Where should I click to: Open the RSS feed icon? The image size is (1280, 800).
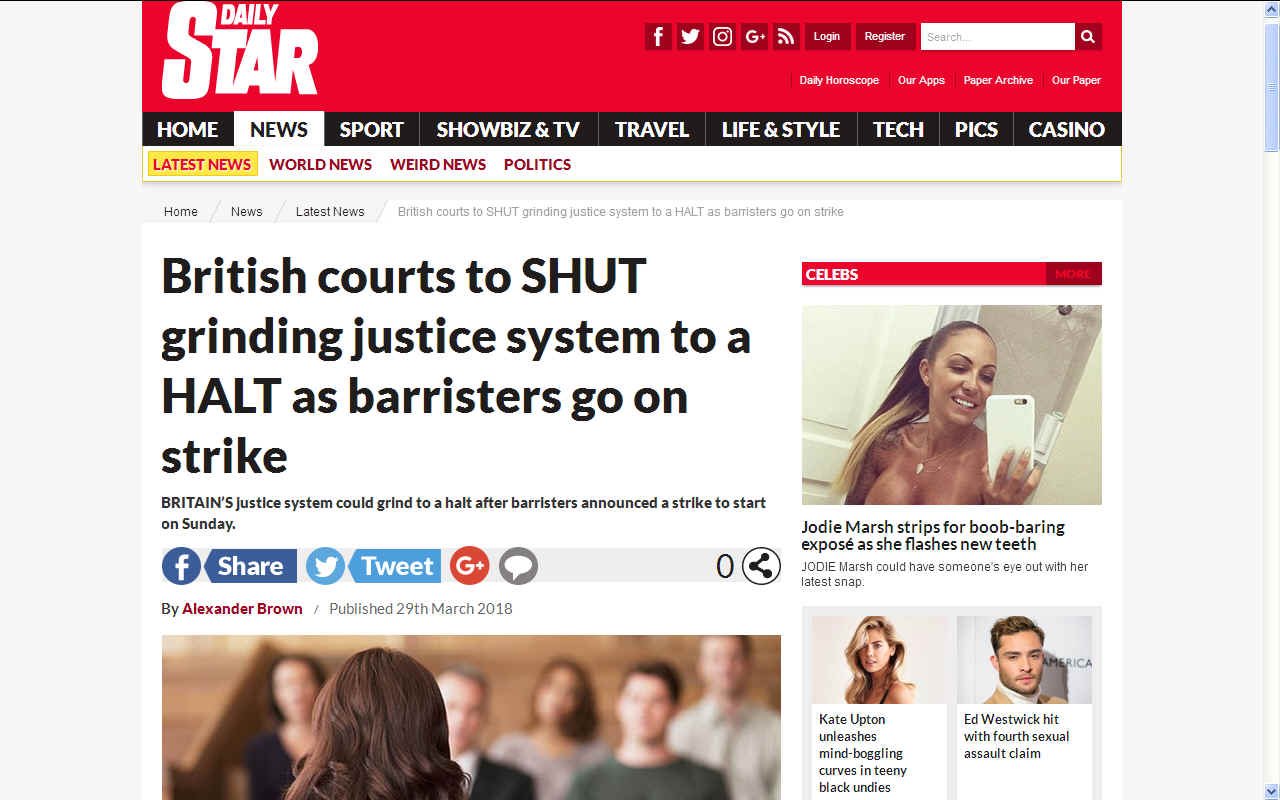click(786, 37)
